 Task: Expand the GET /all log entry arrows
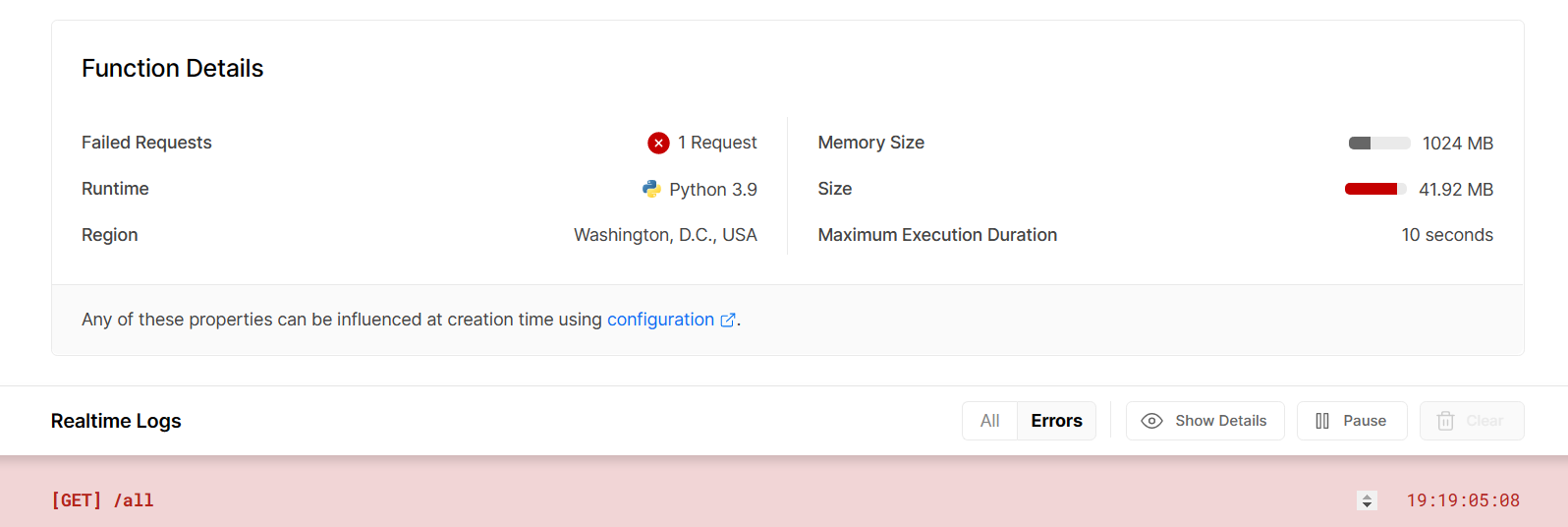tap(1367, 500)
